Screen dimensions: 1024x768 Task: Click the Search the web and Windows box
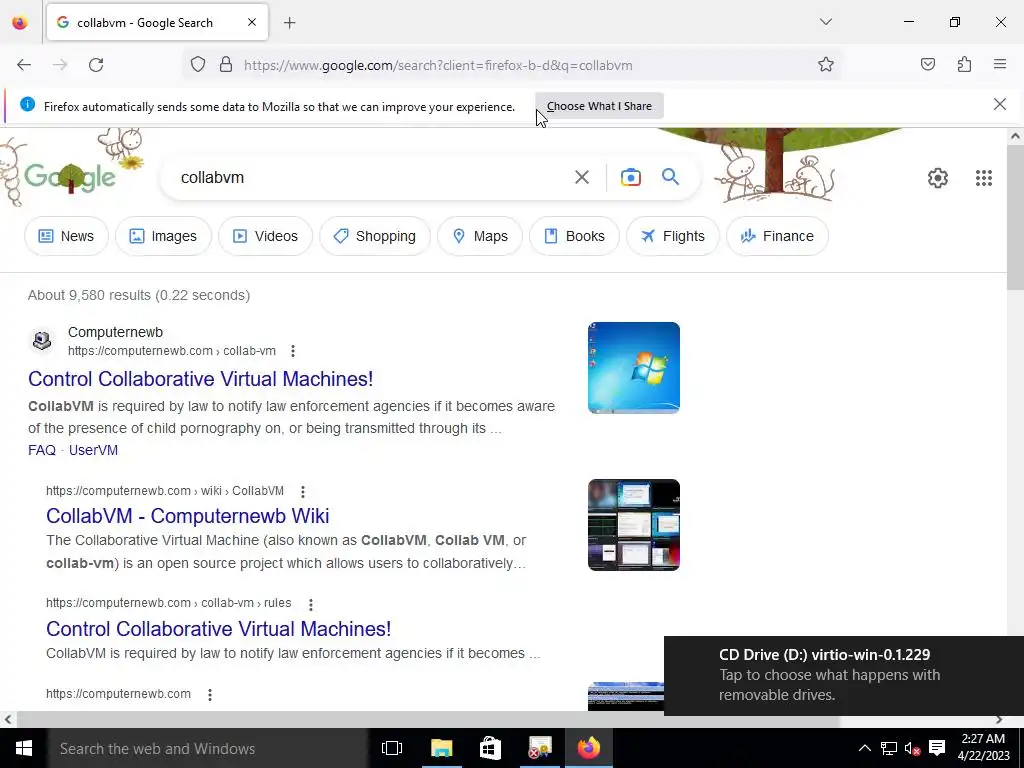(208, 748)
